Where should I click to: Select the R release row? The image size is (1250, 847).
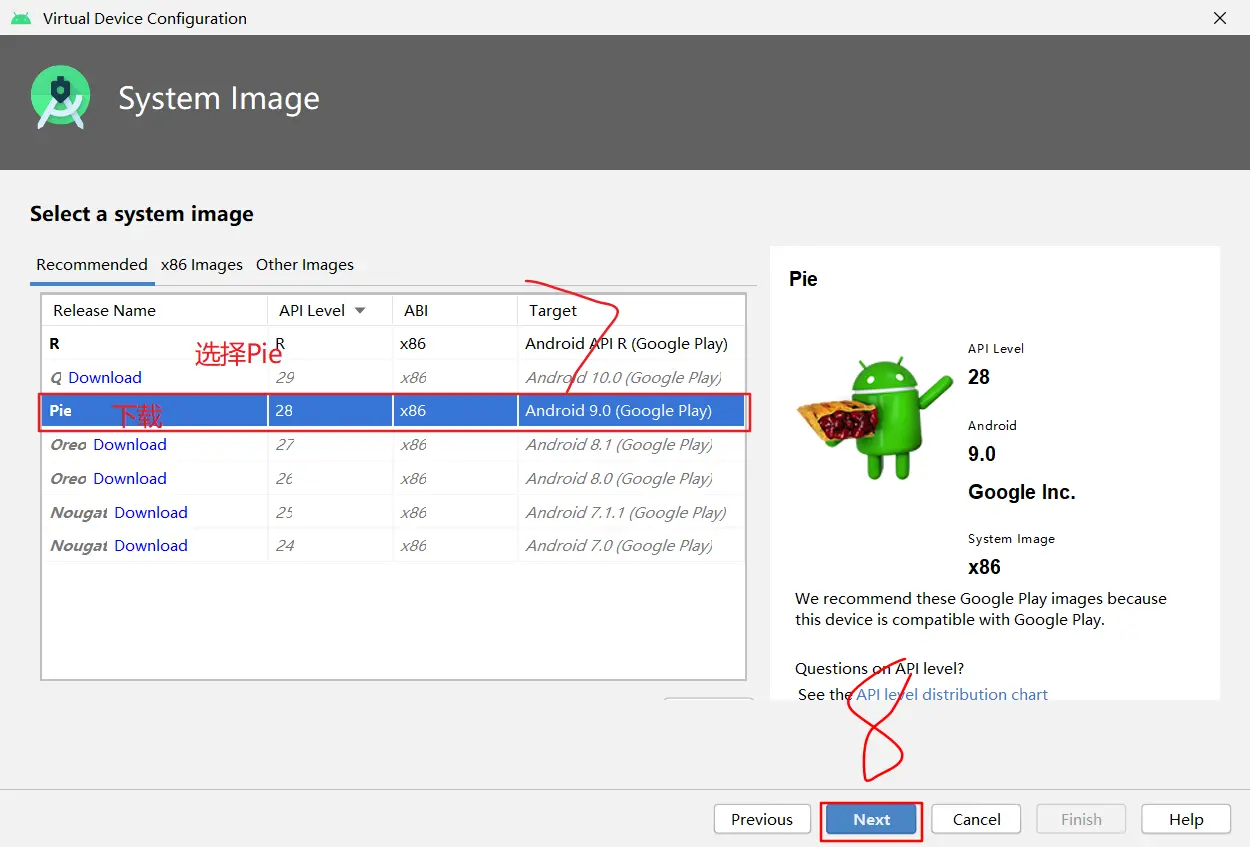pyautogui.click(x=394, y=344)
